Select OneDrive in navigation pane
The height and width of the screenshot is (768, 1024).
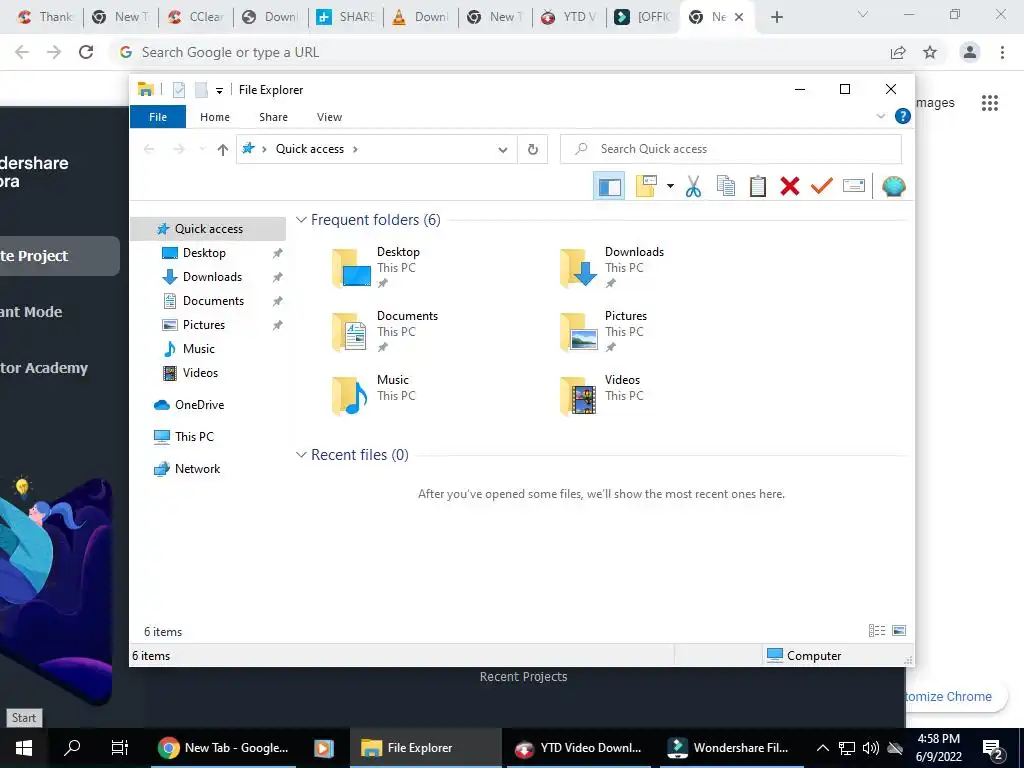pyautogui.click(x=199, y=405)
